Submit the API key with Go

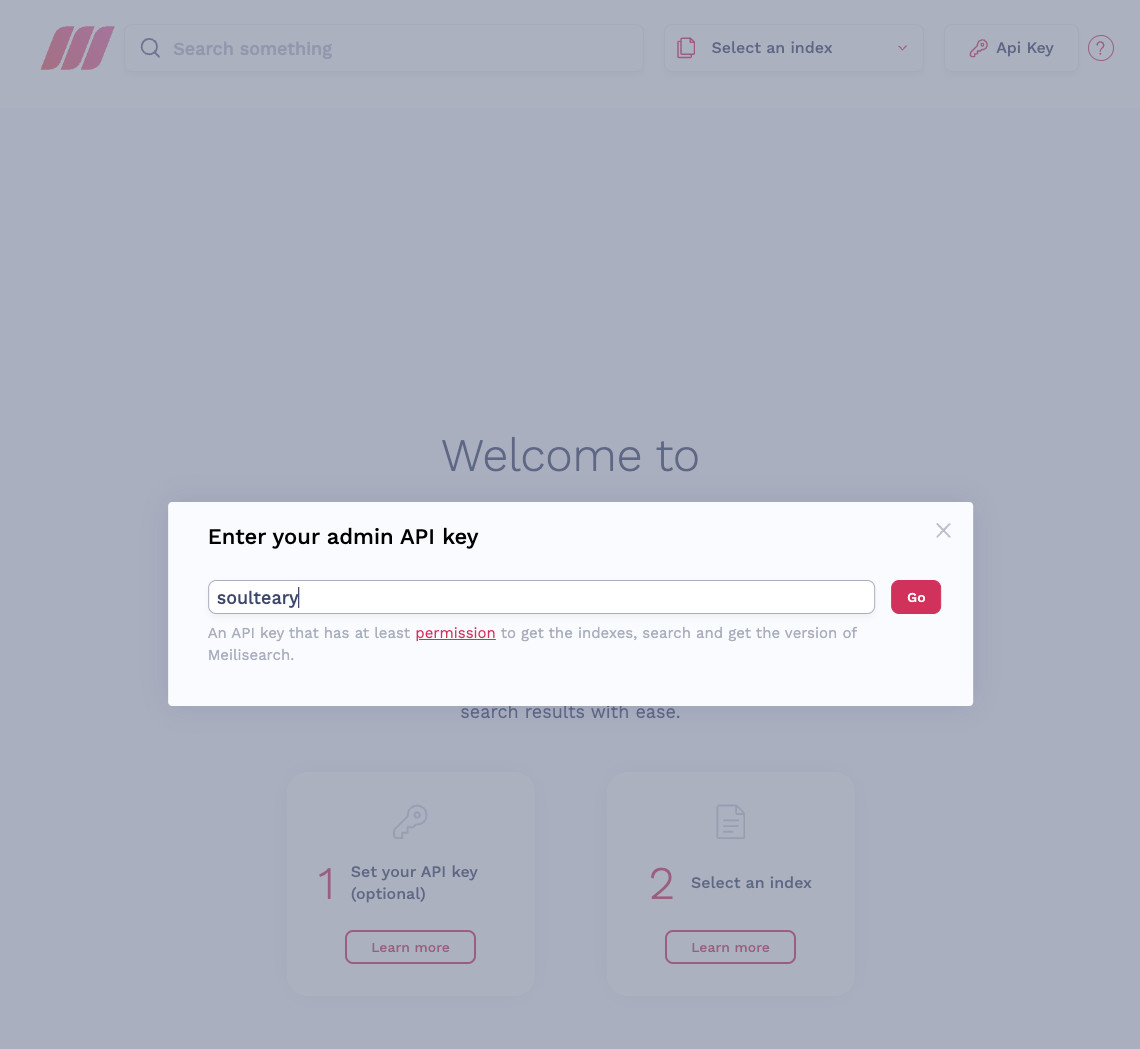915,597
